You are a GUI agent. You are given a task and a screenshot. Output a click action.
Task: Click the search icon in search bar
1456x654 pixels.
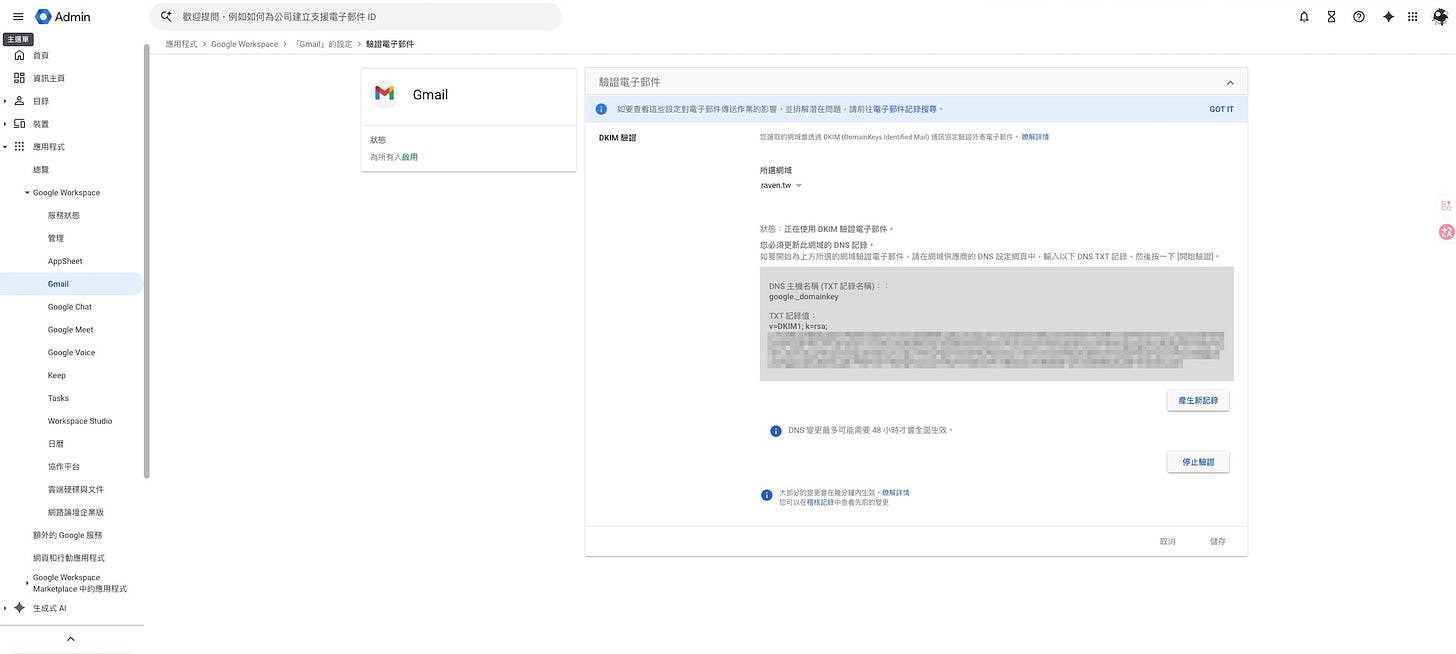(166, 16)
